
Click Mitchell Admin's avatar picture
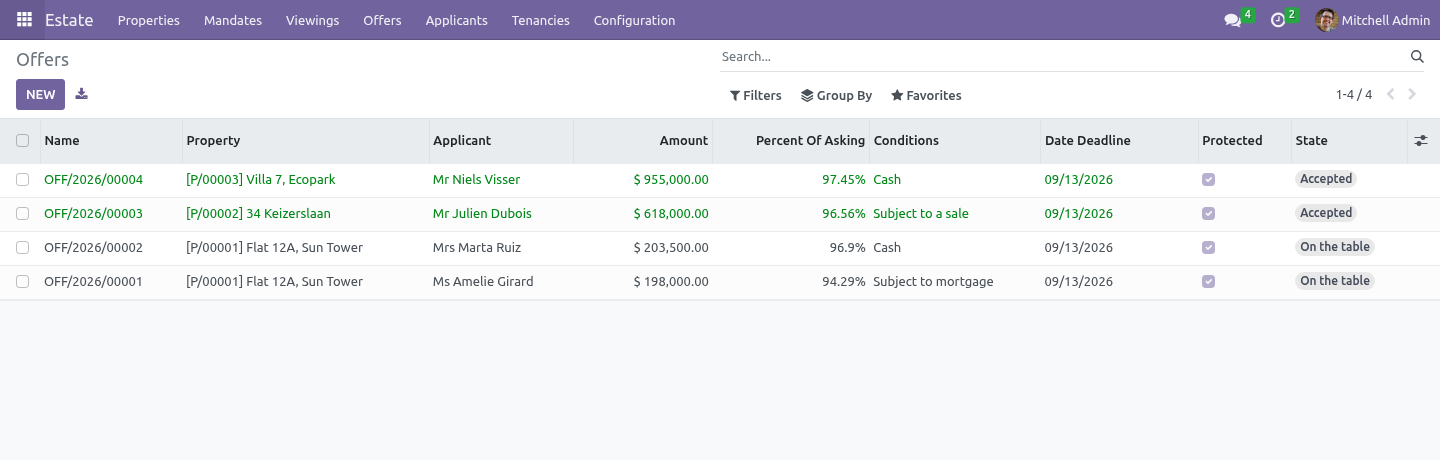coord(1327,20)
